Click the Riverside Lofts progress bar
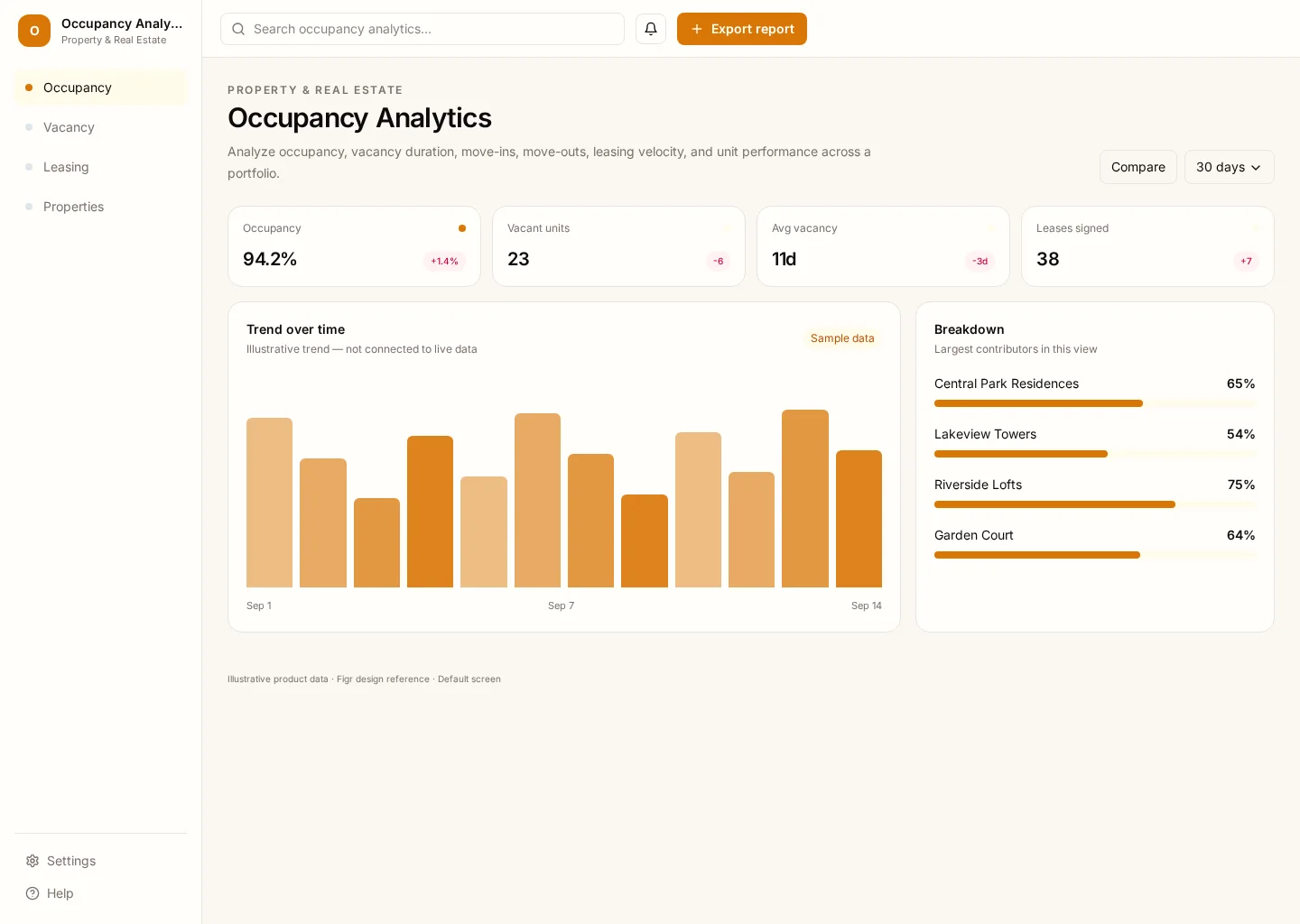The width and height of the screenshot is (1300, 924). (1095, 504)
